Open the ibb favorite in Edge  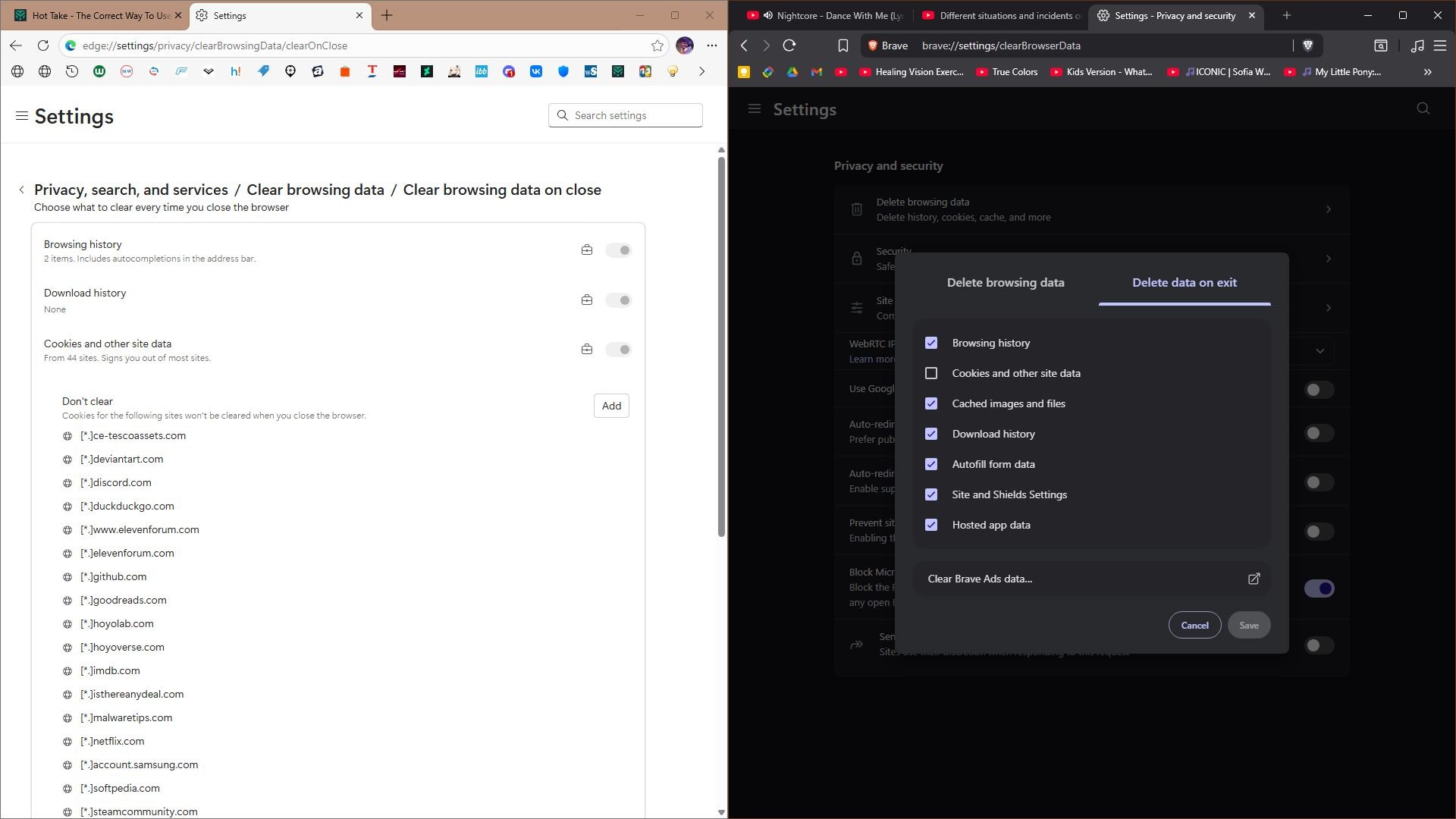(x=482, y=71)
